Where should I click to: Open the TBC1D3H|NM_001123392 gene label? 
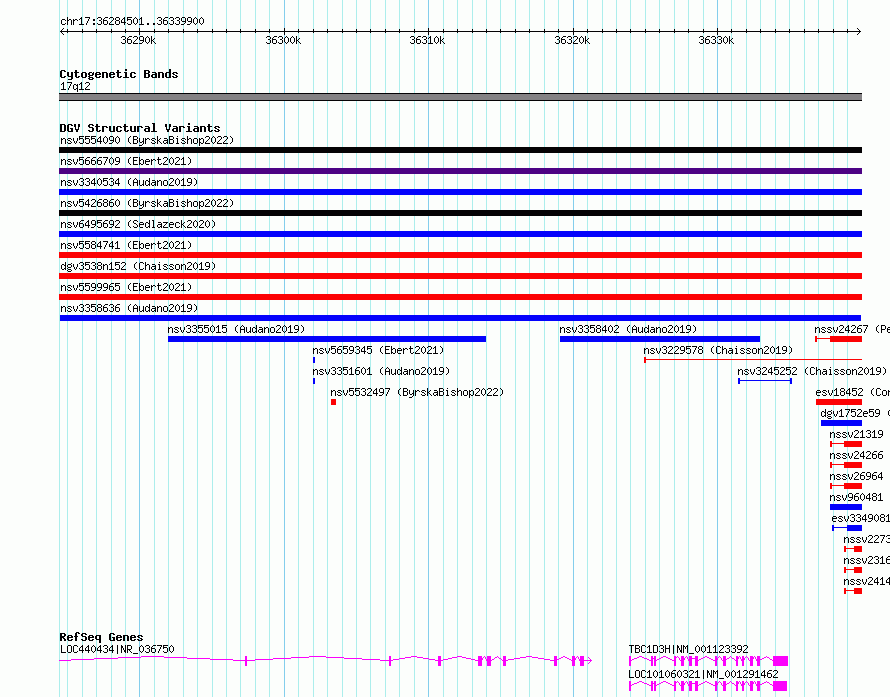(x=688, y=649)
